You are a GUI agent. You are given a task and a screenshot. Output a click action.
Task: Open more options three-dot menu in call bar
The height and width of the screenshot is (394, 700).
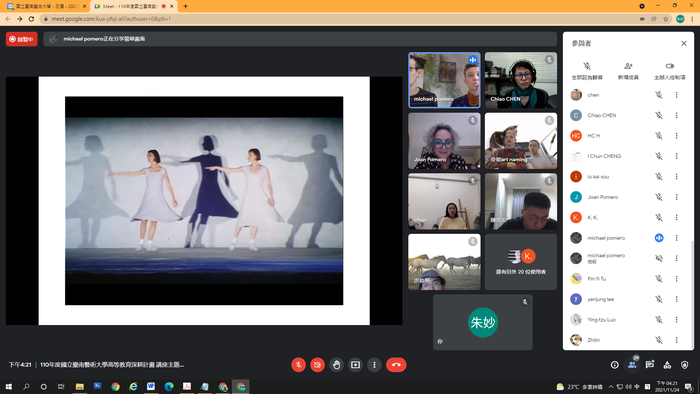click(374, 365)
